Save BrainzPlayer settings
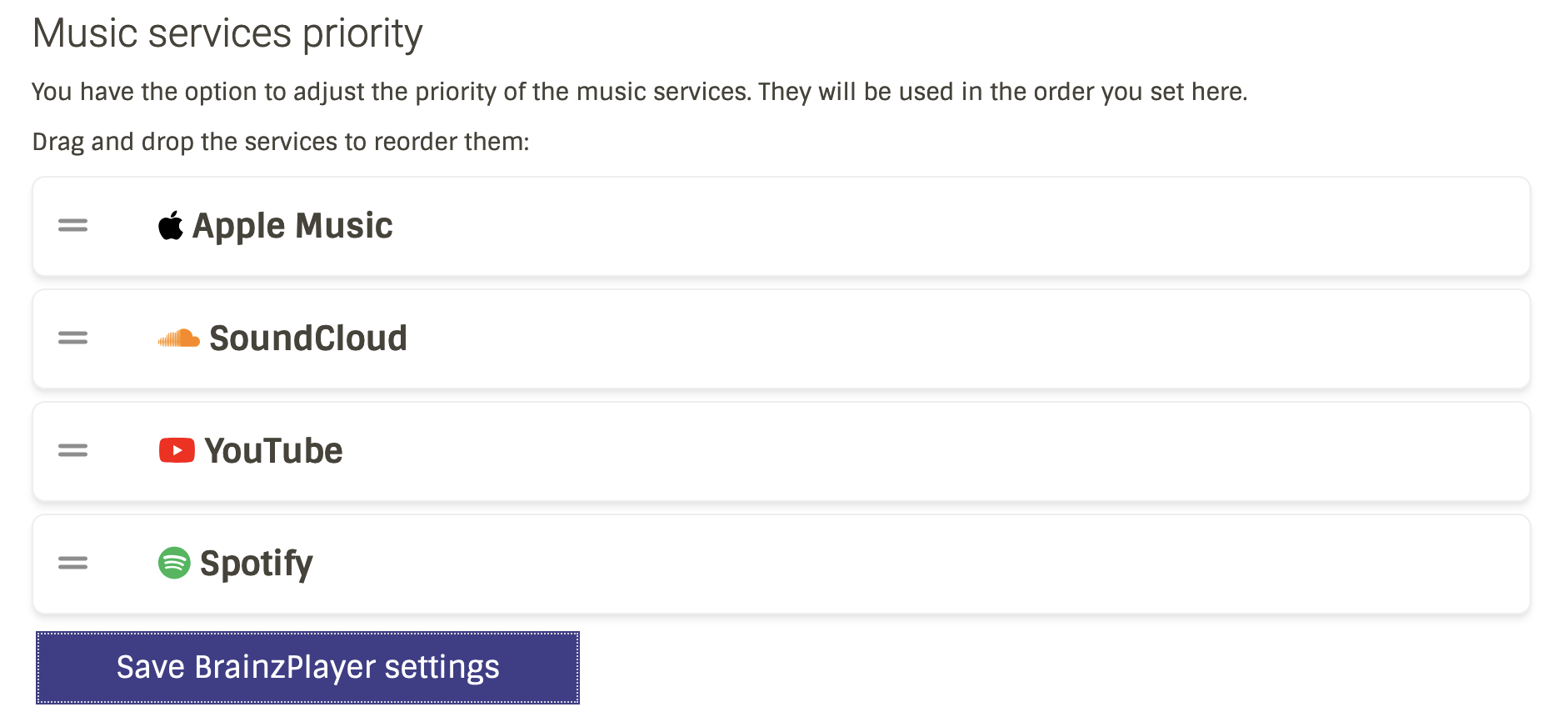1568x722 pixels. point(307,668)
